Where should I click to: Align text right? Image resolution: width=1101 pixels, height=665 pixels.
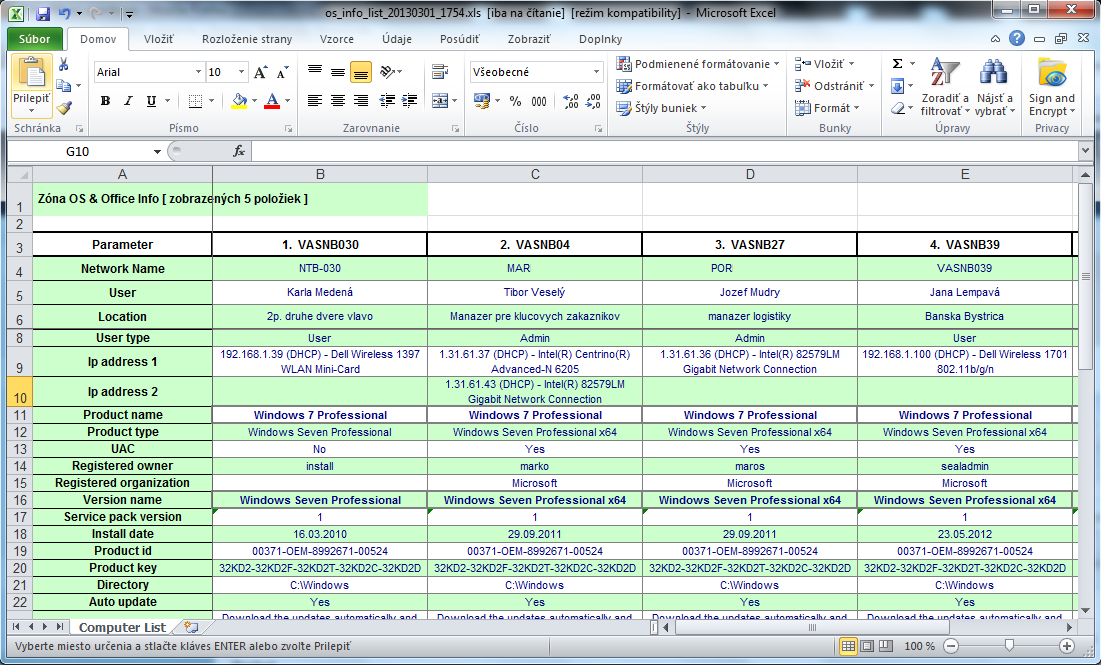(x=361, y=101)
